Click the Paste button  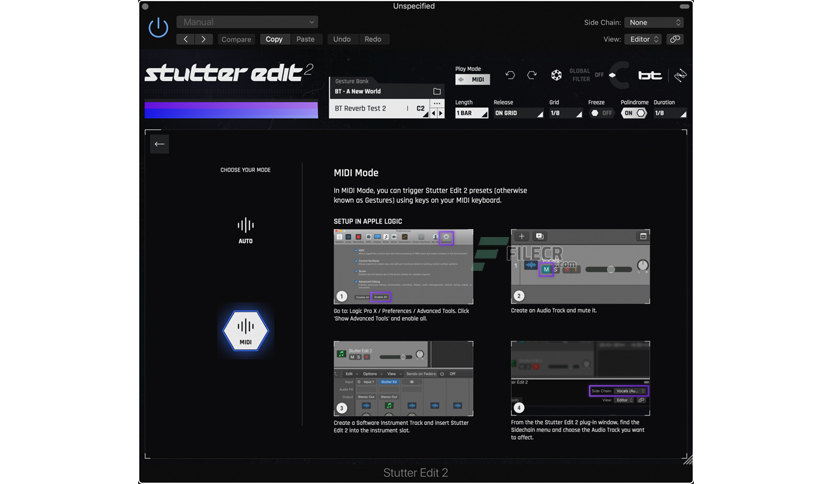(x=306, y=39)
